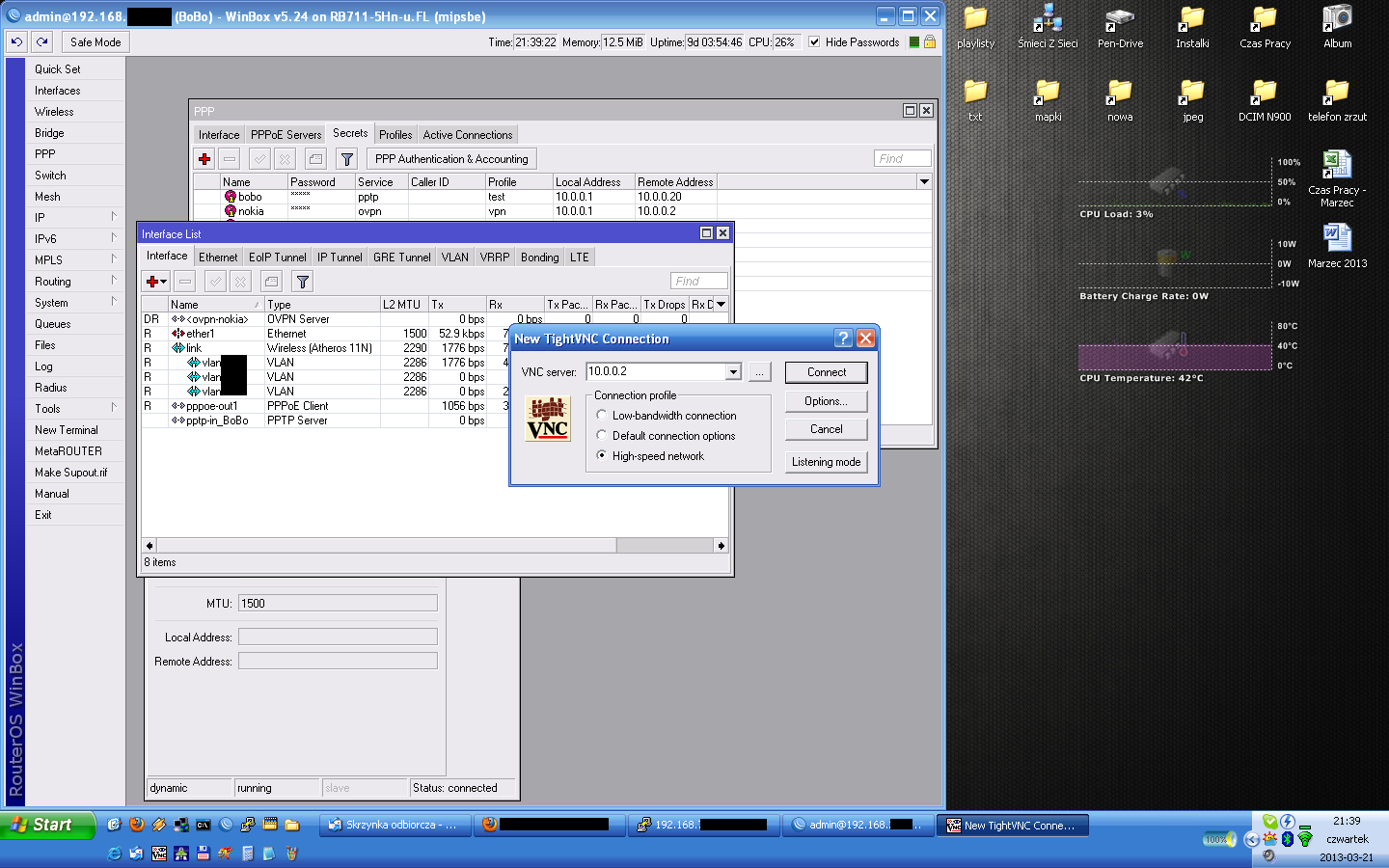
Task: Click the comment icon in Interface List toolbar
Action: pyautogui.click(x=272, y=282)
